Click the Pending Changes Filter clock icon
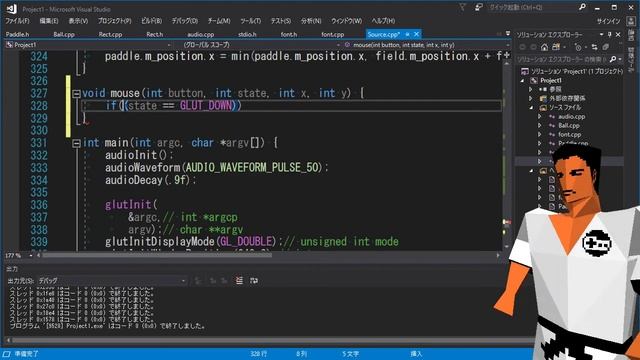640x360 pixels. [x=578, y=48]
